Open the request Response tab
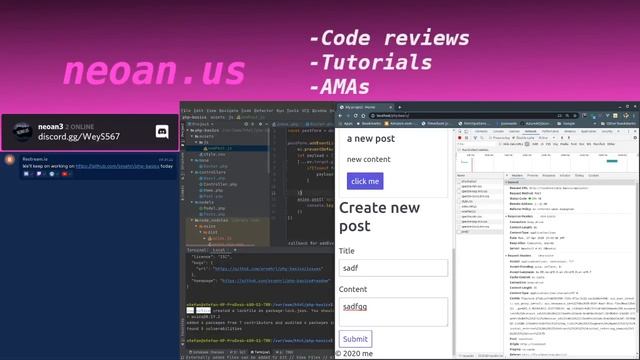This screenshot has height=360, width=640. [x=549, y=175]
